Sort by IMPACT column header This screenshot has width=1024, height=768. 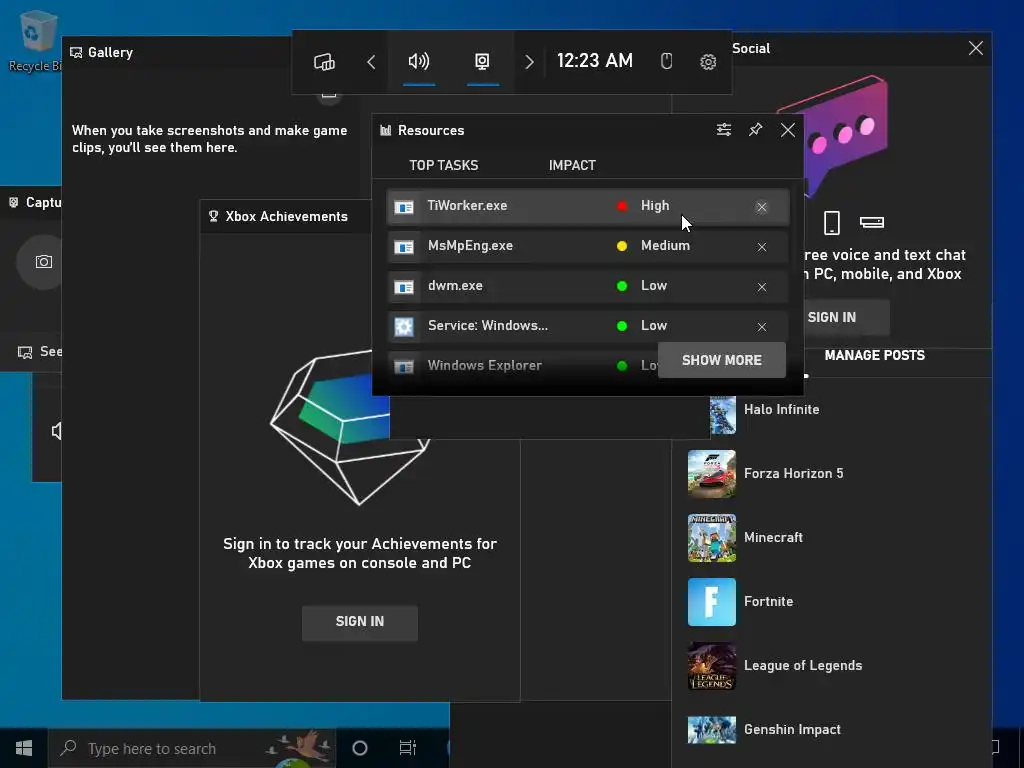572,165
